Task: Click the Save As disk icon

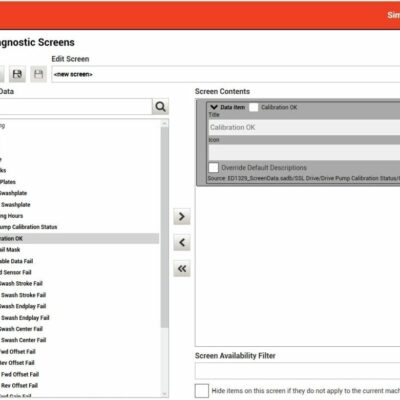Action: click(x=17, y=74)
